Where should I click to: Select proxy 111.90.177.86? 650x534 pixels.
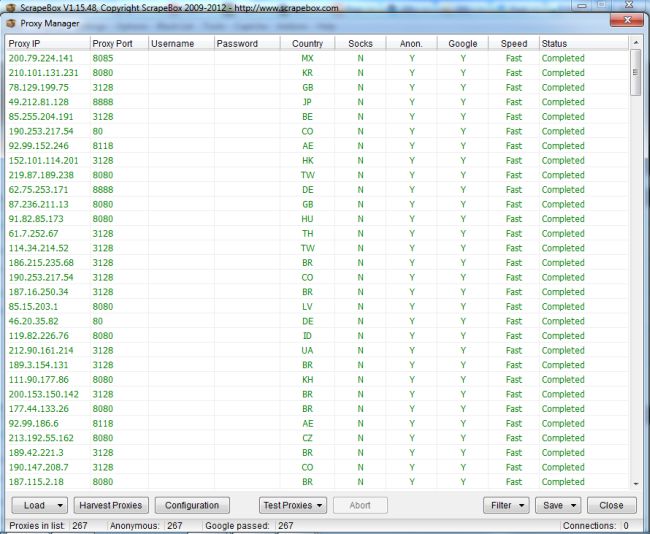click(318, 380)
